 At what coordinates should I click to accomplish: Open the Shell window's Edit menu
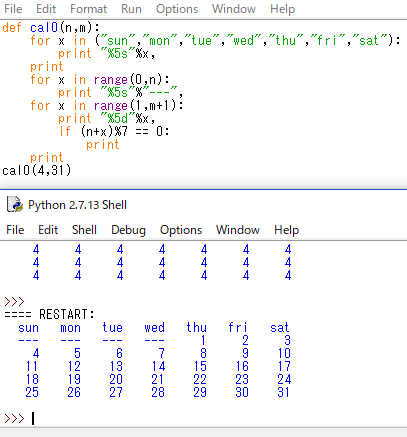pyautogui.click(x=48, y=230)
